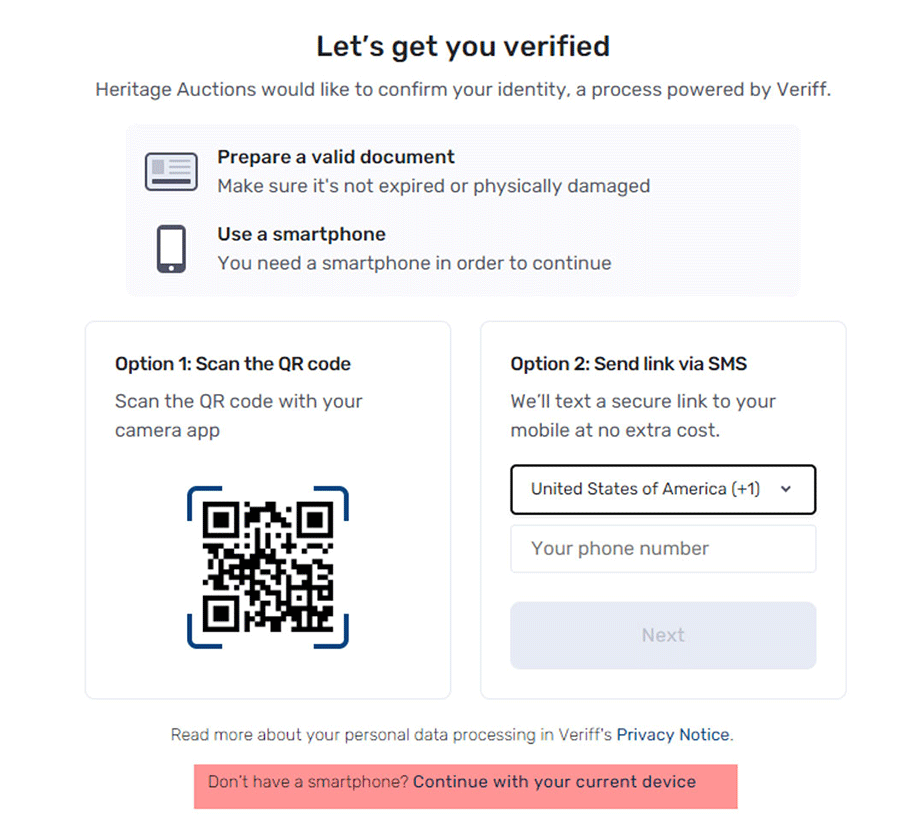Select the Use a smartphone title

click(301, 234)
